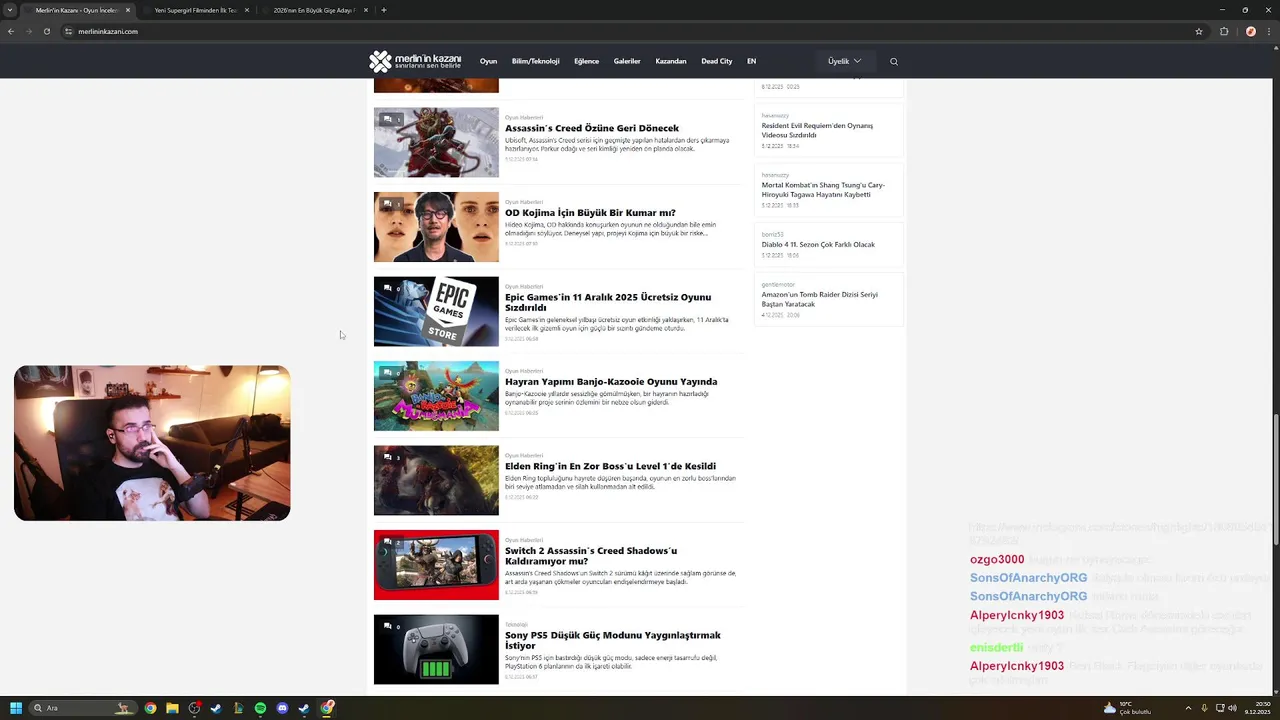Expand the Üyelik dropdown
Viewport: 1280px width, 720px height.
(844, 61)
